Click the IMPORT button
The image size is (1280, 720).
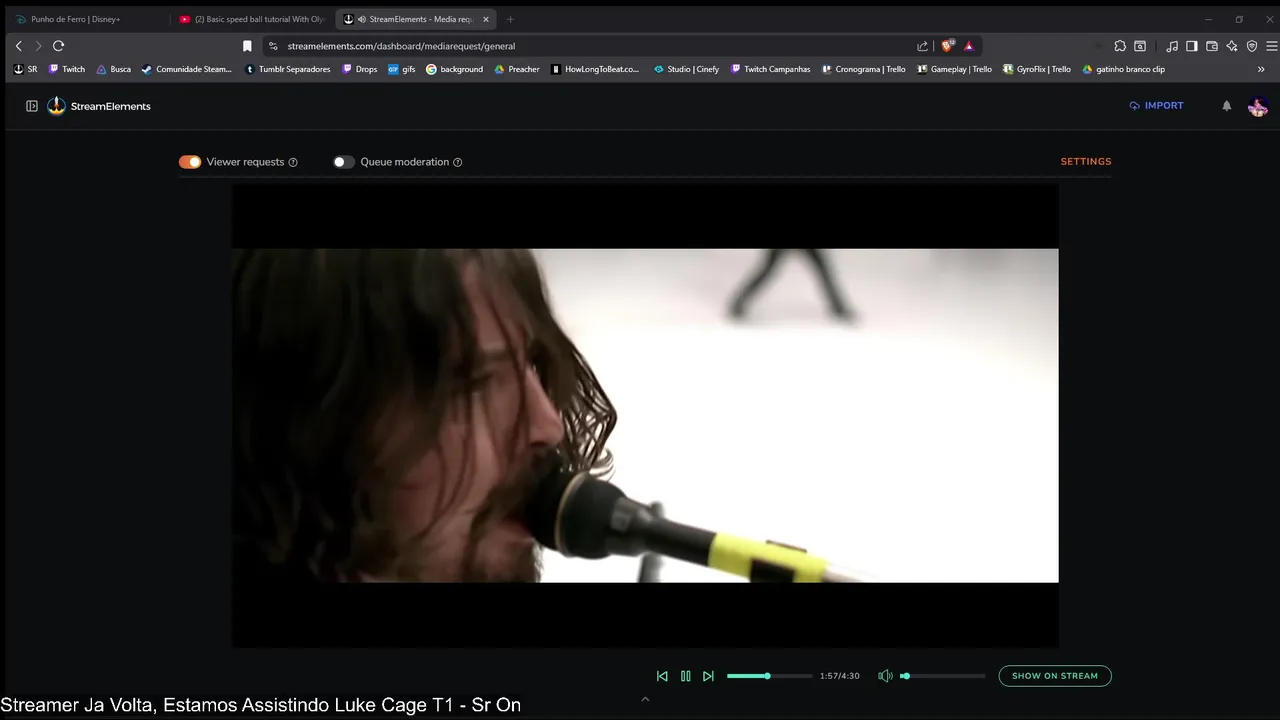pos(1156,106)
